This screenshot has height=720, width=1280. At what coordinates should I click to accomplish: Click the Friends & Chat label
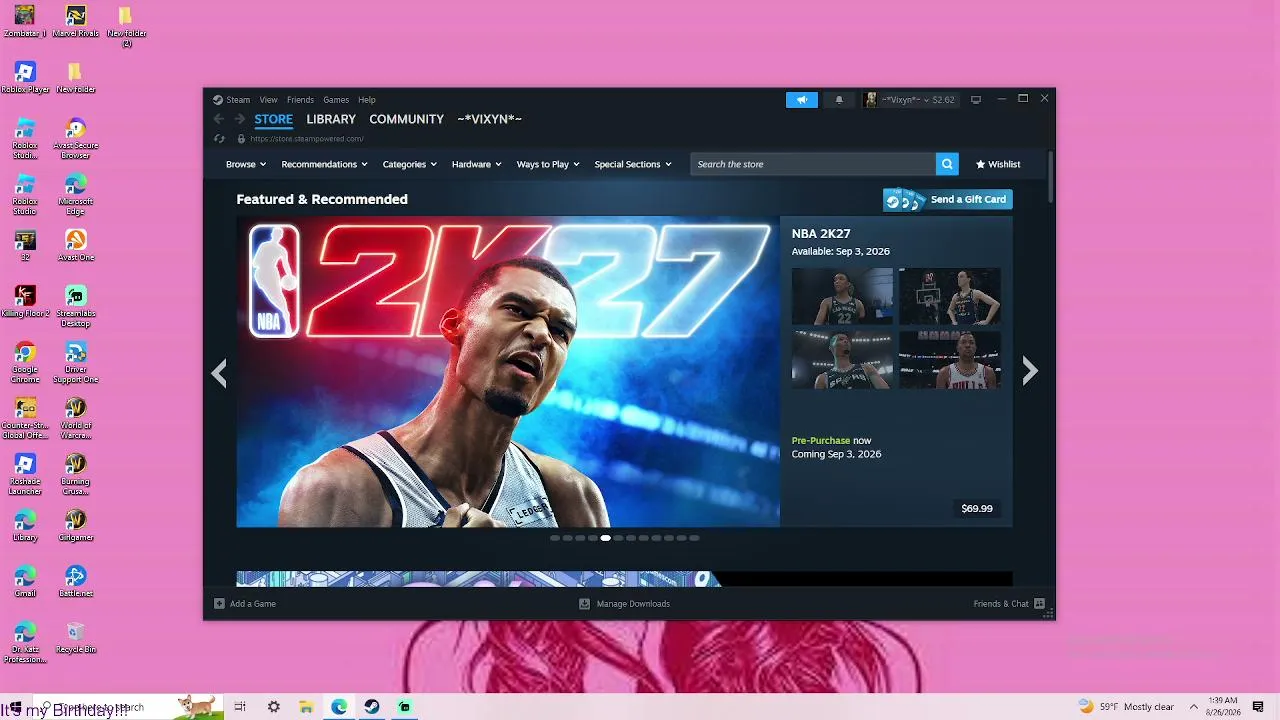(x=1001, y=604)
